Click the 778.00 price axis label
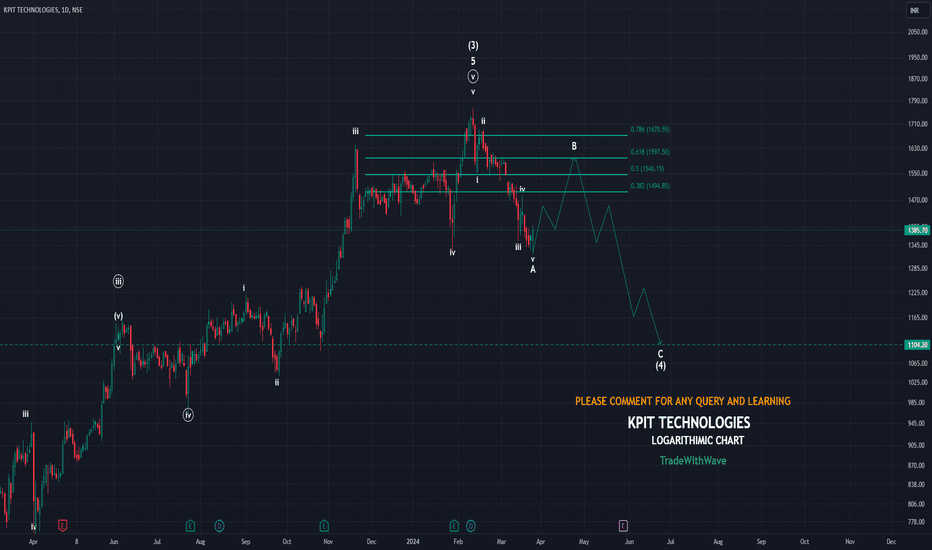The width and height of the screenshot is (932, 550). (x=917, y=522)
